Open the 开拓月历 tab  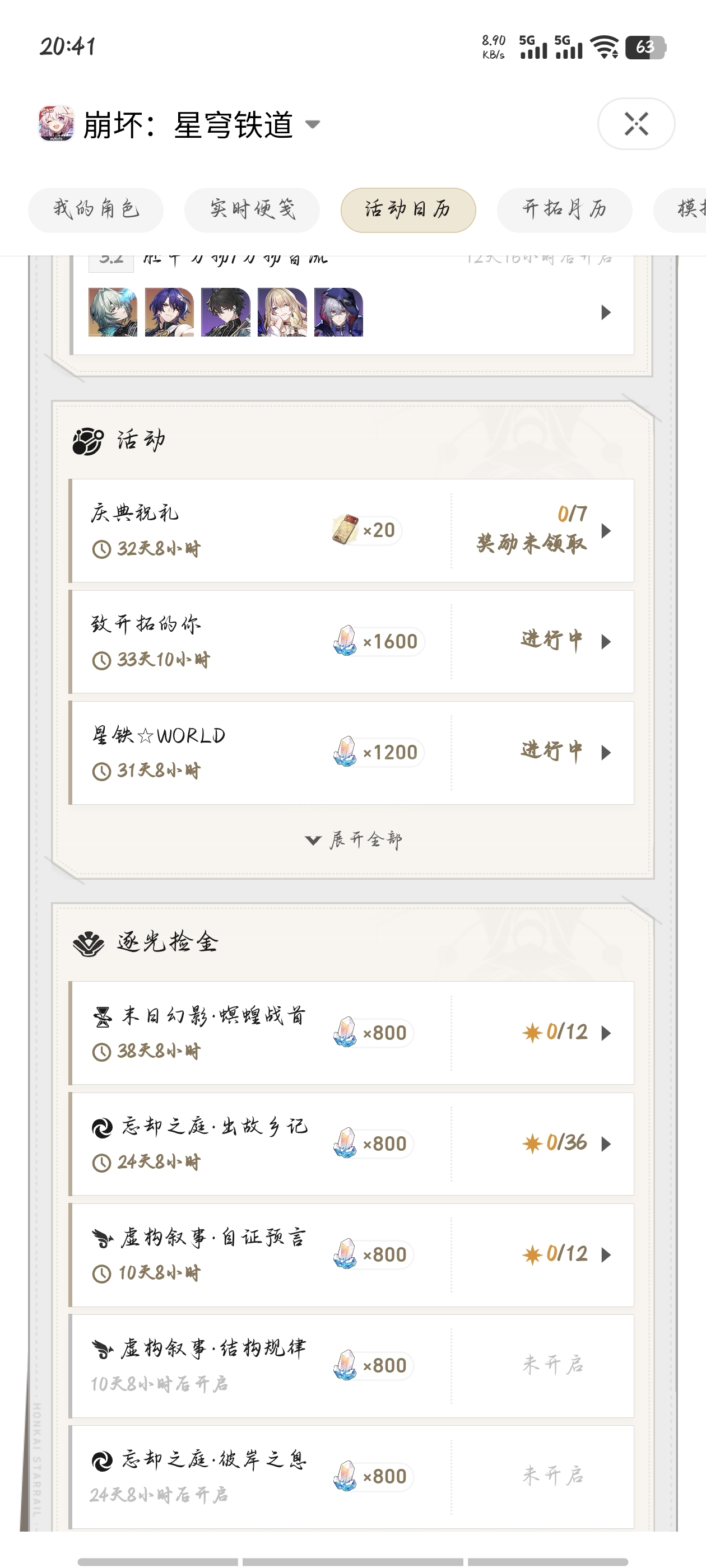pos(565,209)
